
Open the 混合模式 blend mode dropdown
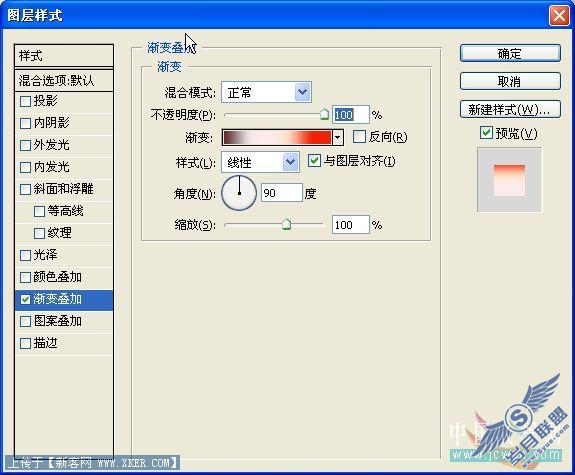click(x=303, y=92)
